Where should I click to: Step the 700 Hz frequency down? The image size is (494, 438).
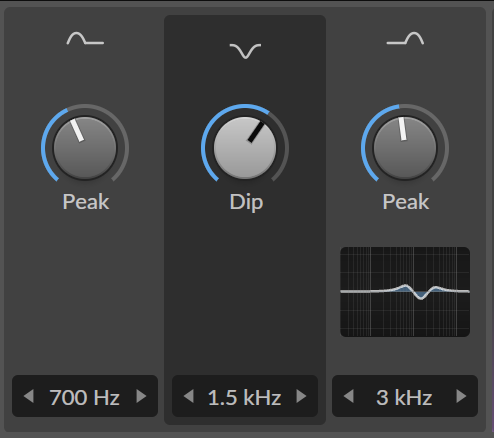(x=29, y=396)
